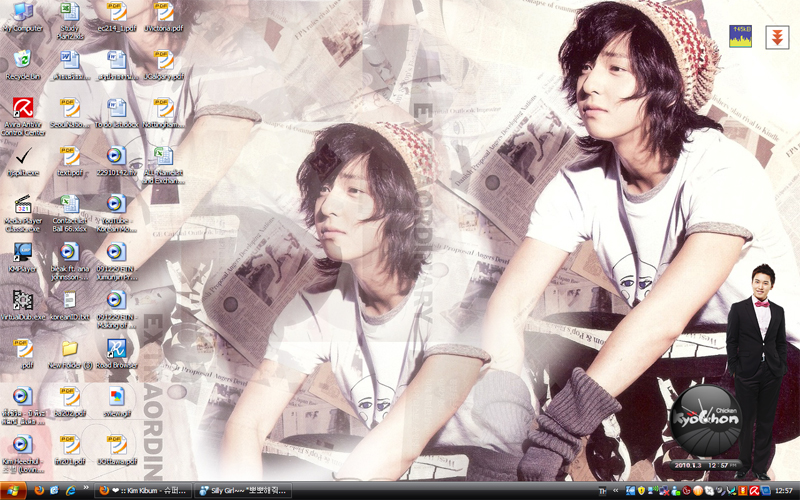The height and width of the screenshot is (500, 800).
Task: Open the SeoulNatio... PDF file
Action: coord(70,113)
